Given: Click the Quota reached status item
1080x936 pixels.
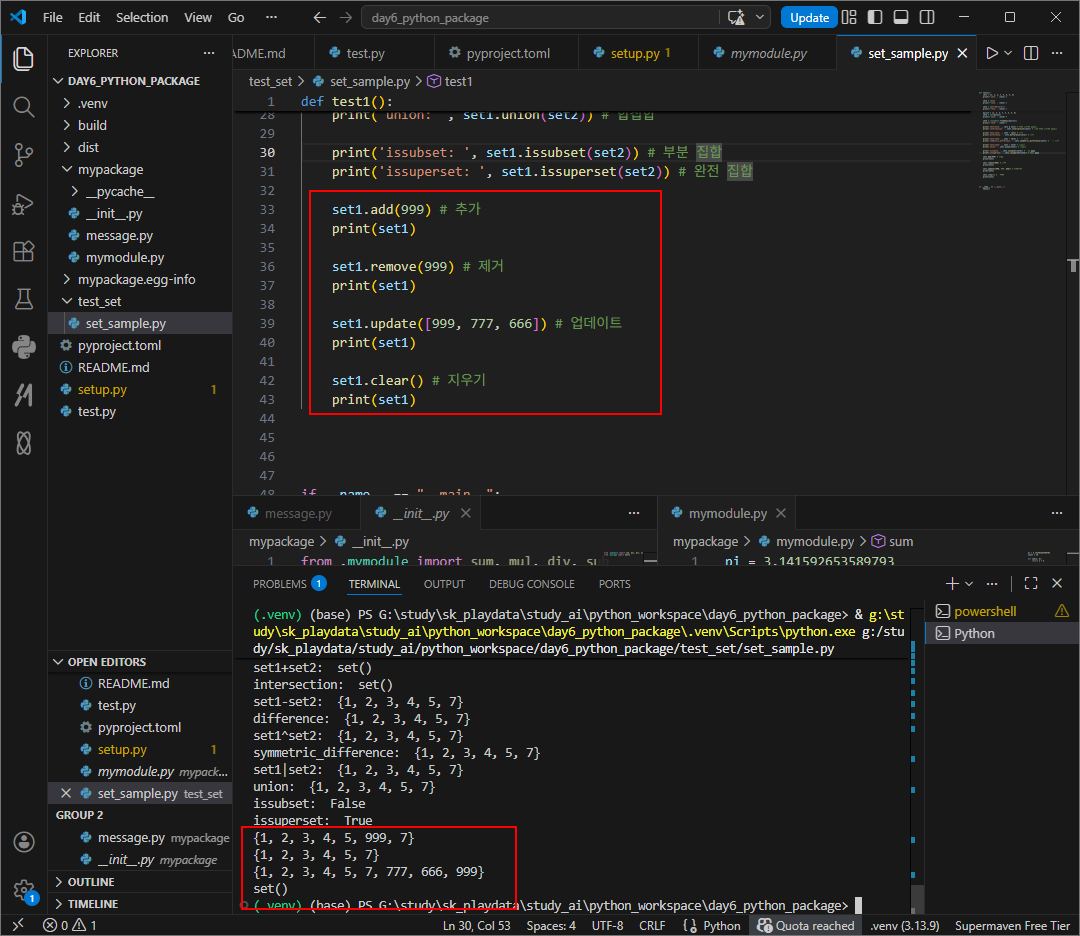Looking at the screenshot, I should tap(806, 926).
